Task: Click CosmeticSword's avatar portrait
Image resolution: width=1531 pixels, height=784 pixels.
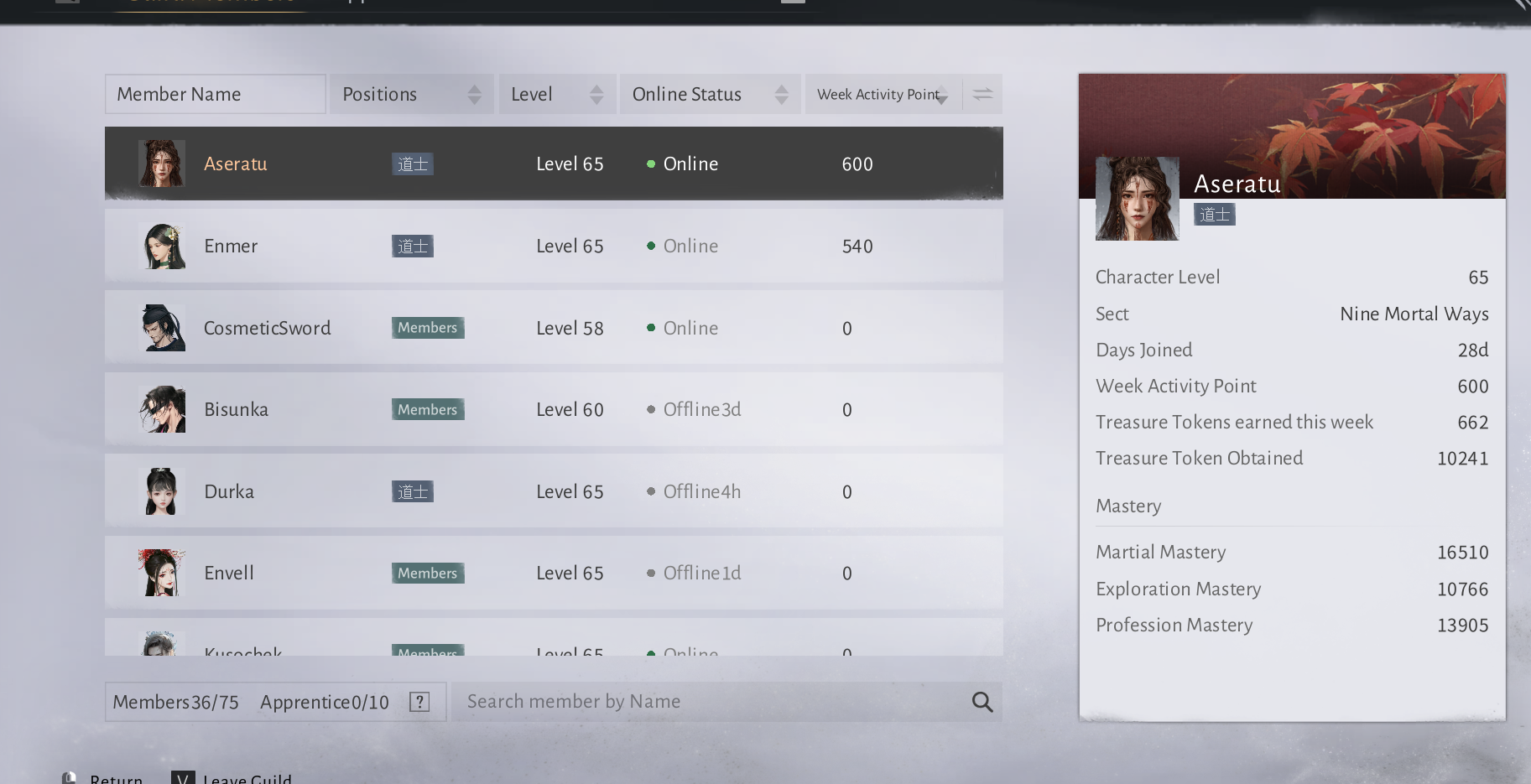Action: (162, 328)
